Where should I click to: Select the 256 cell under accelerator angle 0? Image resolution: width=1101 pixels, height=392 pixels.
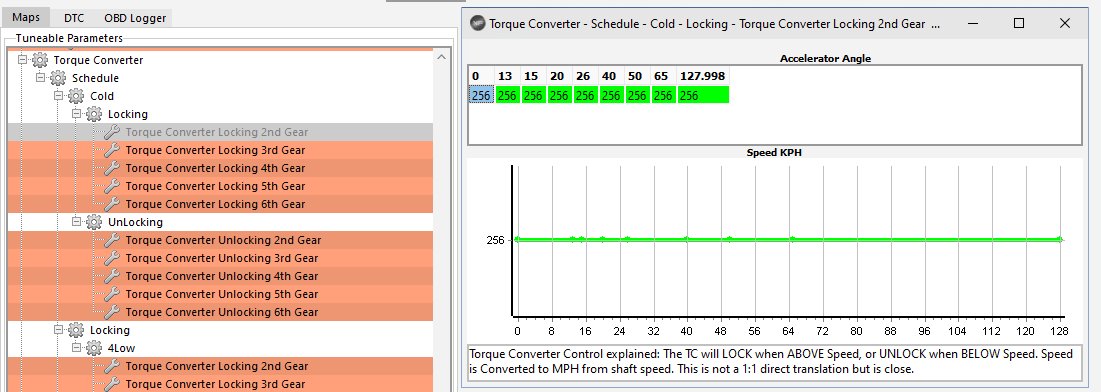pos(481,95)
